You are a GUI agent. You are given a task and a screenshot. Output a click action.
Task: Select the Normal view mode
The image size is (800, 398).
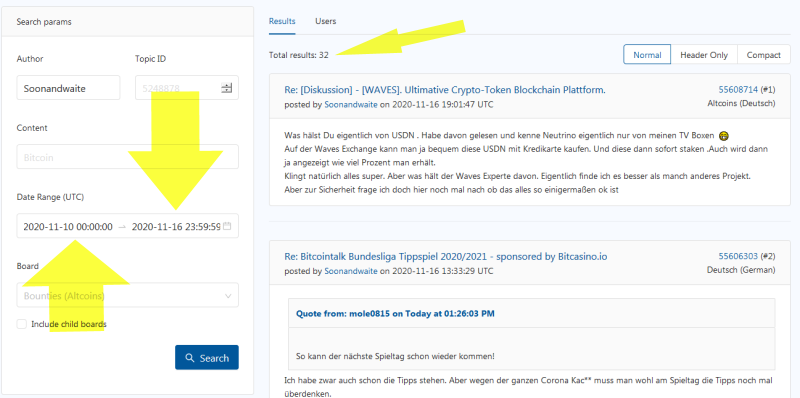click(647, 55)
